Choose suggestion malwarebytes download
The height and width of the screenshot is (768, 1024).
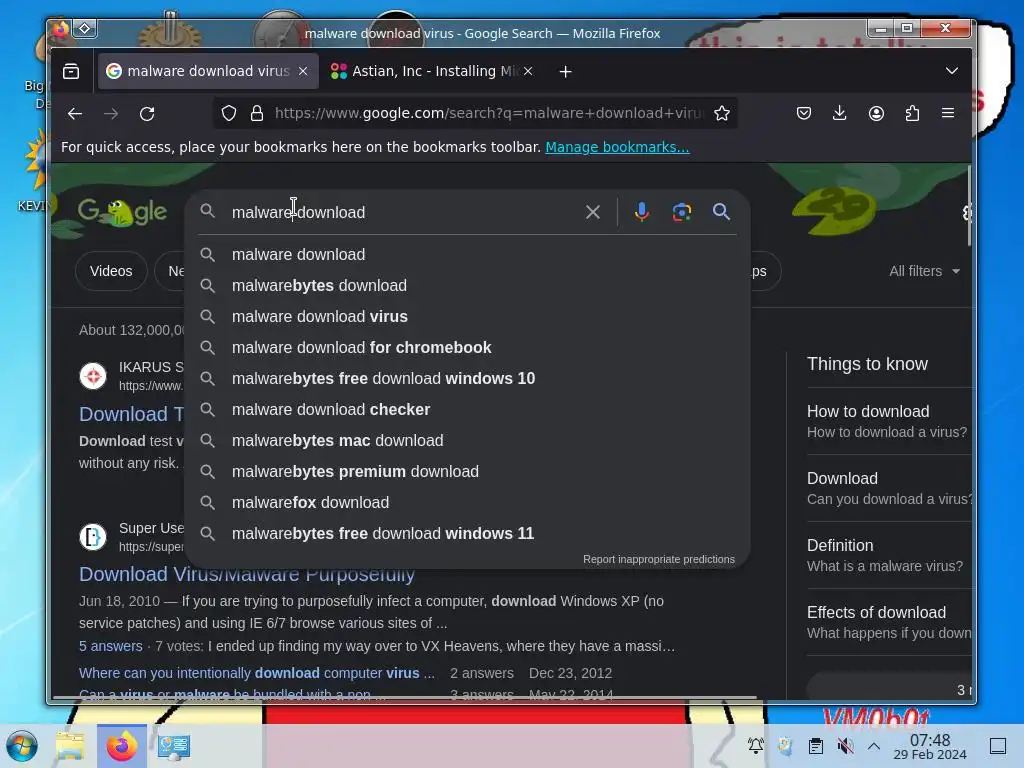468,285
